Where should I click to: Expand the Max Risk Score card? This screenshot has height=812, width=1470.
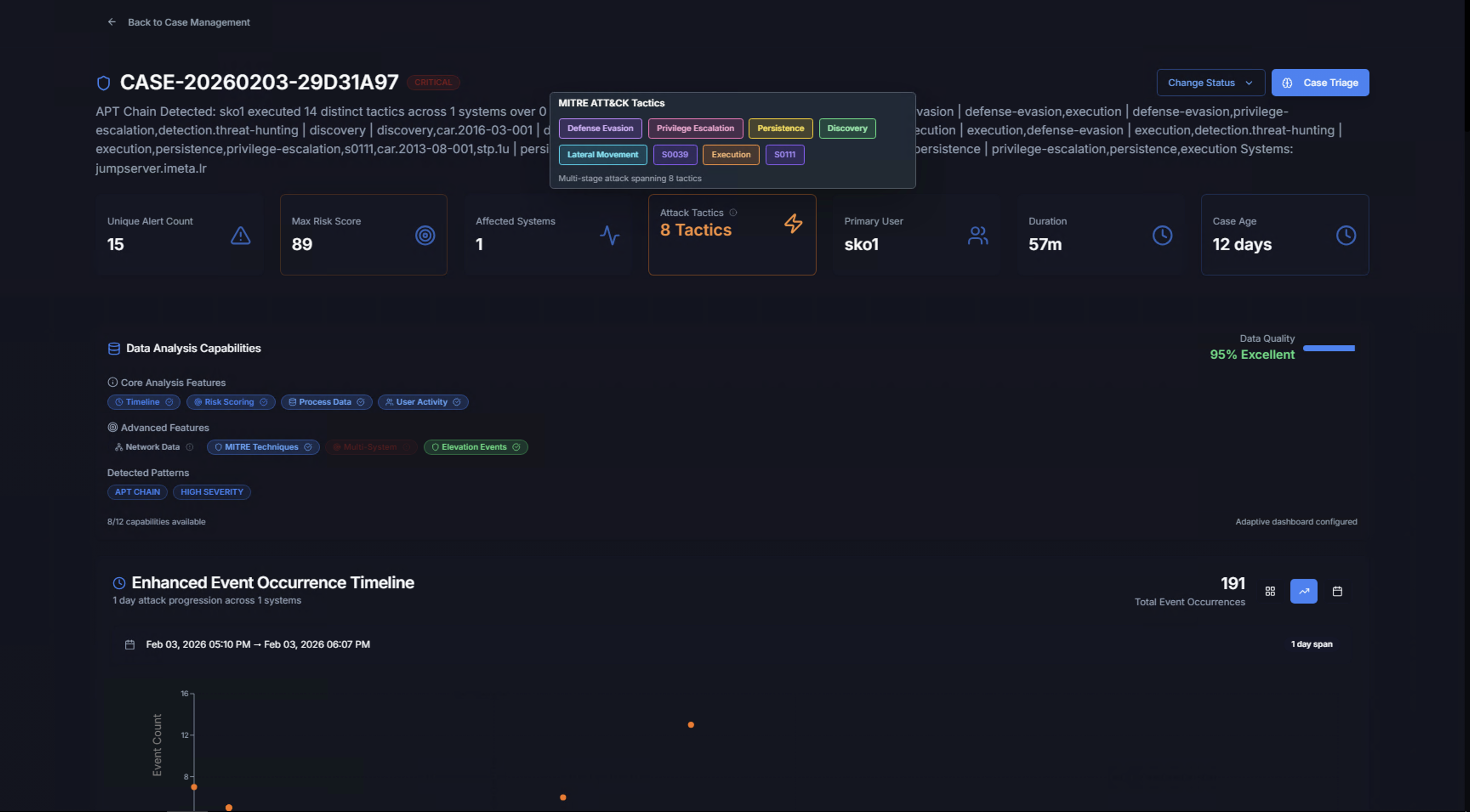click(x=363, y=235)
